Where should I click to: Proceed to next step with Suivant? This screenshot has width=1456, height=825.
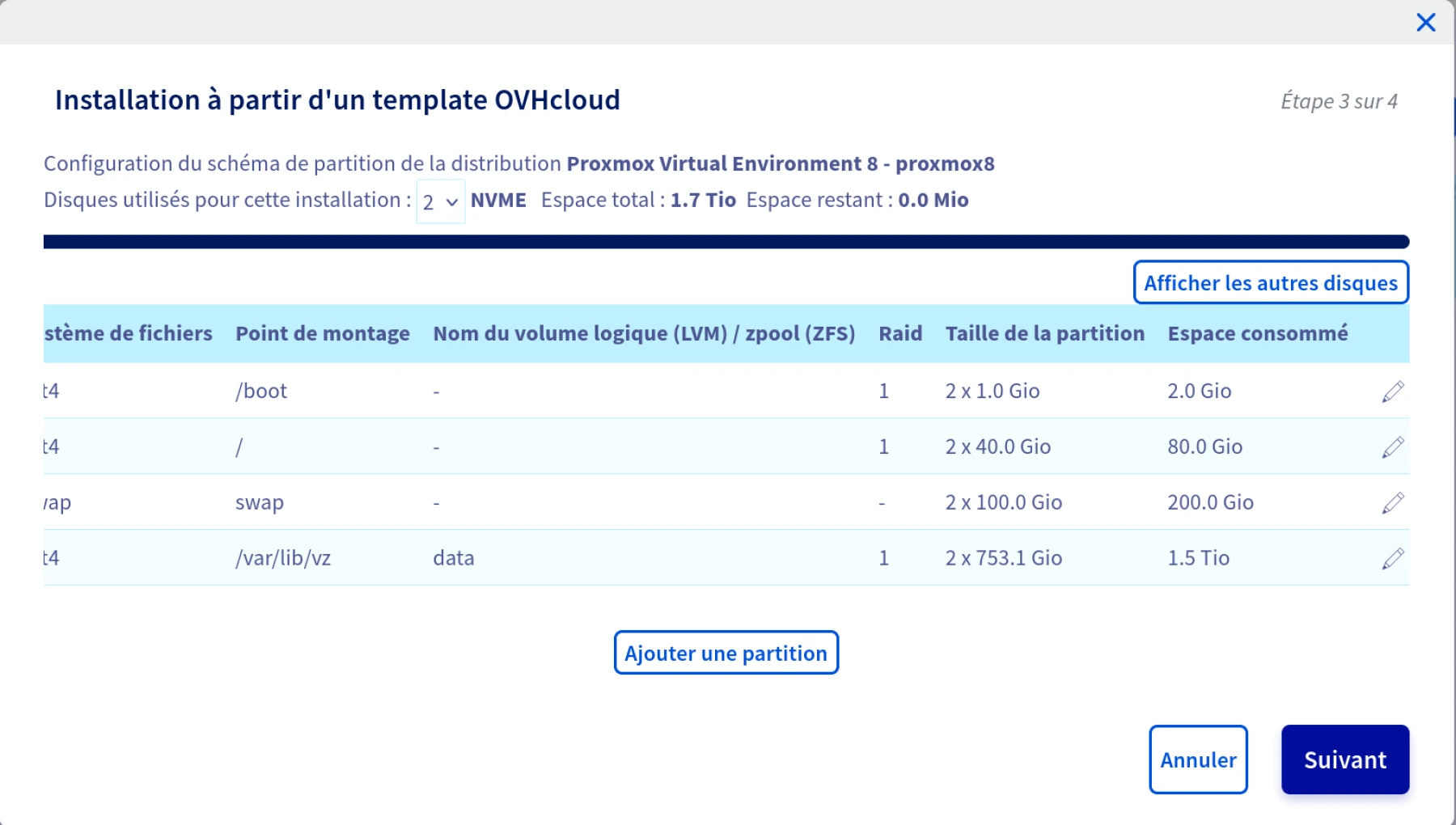click(1344, 759)
